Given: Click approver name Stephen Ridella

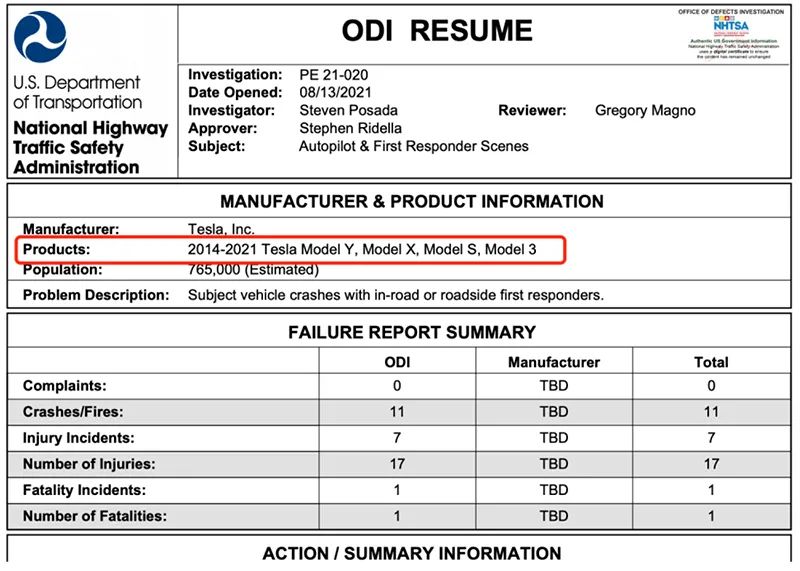Looking at the screenshot, I should (351, 128).
